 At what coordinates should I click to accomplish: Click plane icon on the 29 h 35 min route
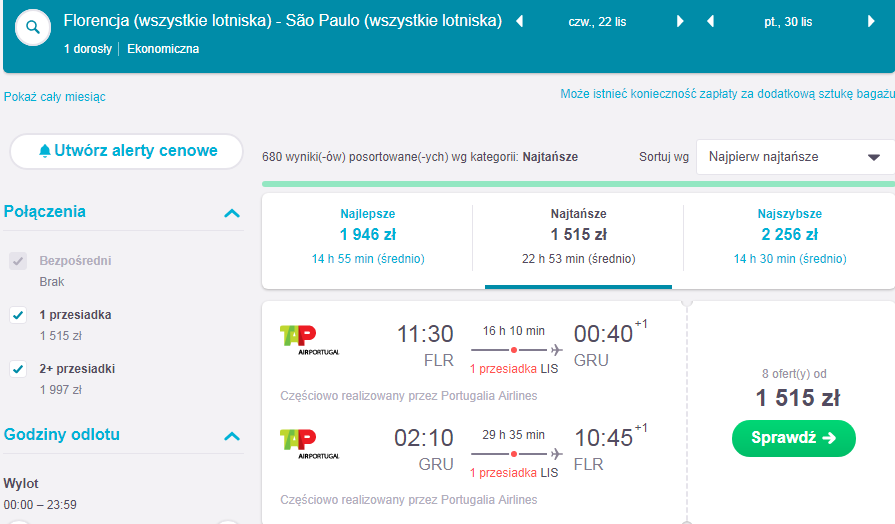(x=556, y=454)
